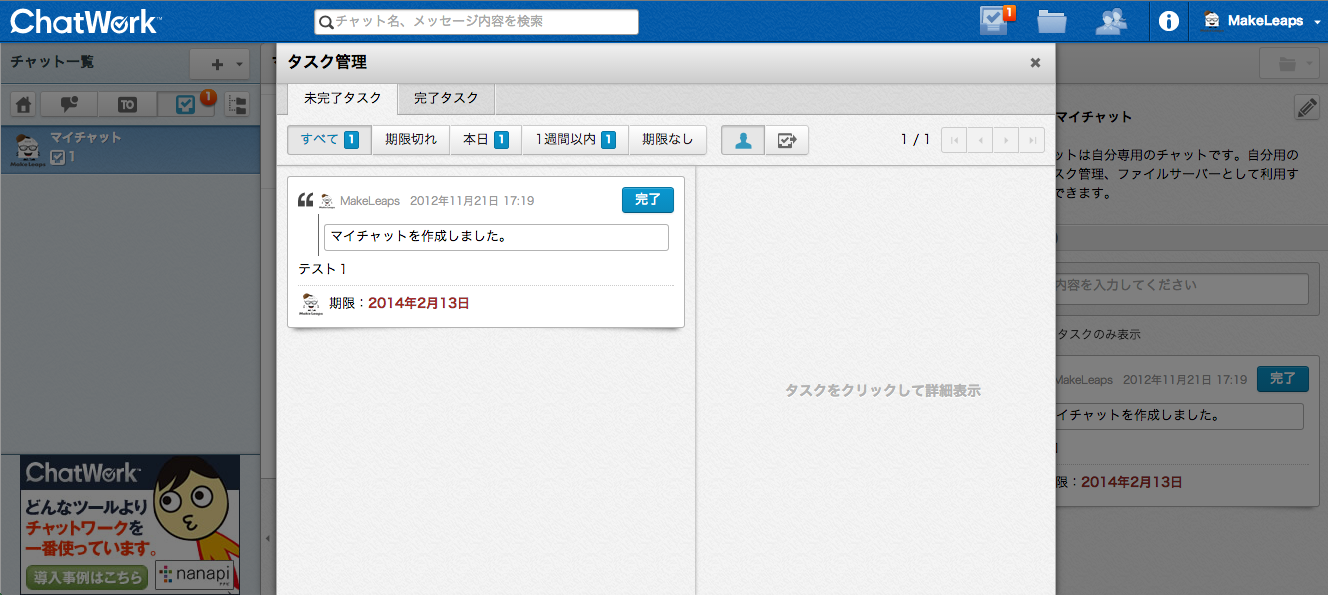Image resolution: width=1328 pixels, height=595 pixels.
Task: Open task list icon in top header
Action: click(x=996, y=21)
